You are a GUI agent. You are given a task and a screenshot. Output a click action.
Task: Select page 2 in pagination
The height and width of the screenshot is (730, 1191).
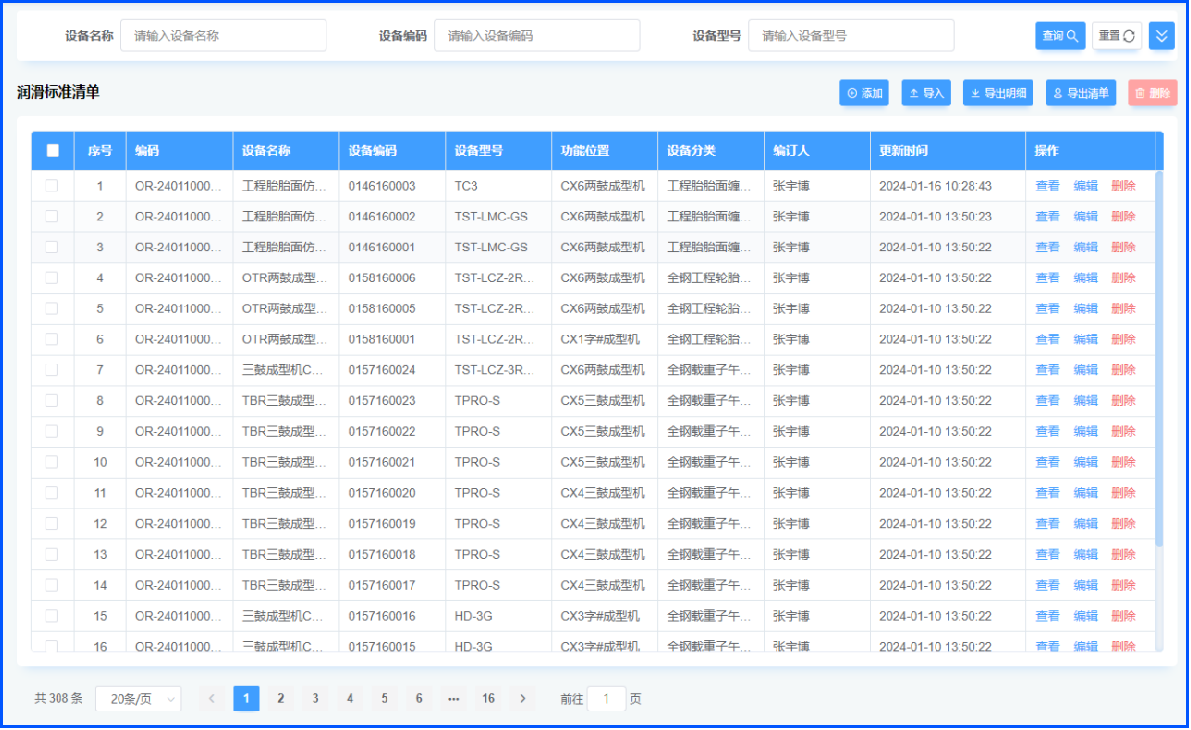281,699
